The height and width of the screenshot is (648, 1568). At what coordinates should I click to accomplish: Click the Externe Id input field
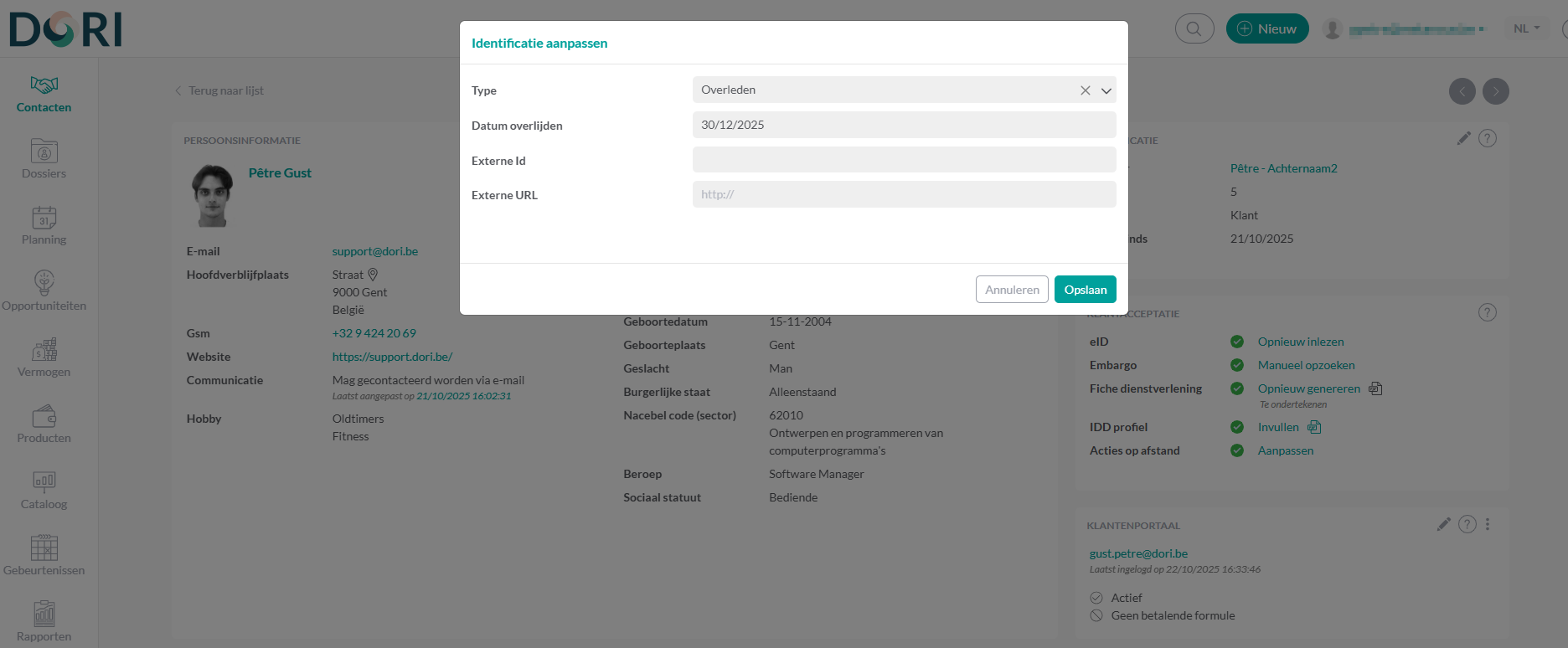903,160
